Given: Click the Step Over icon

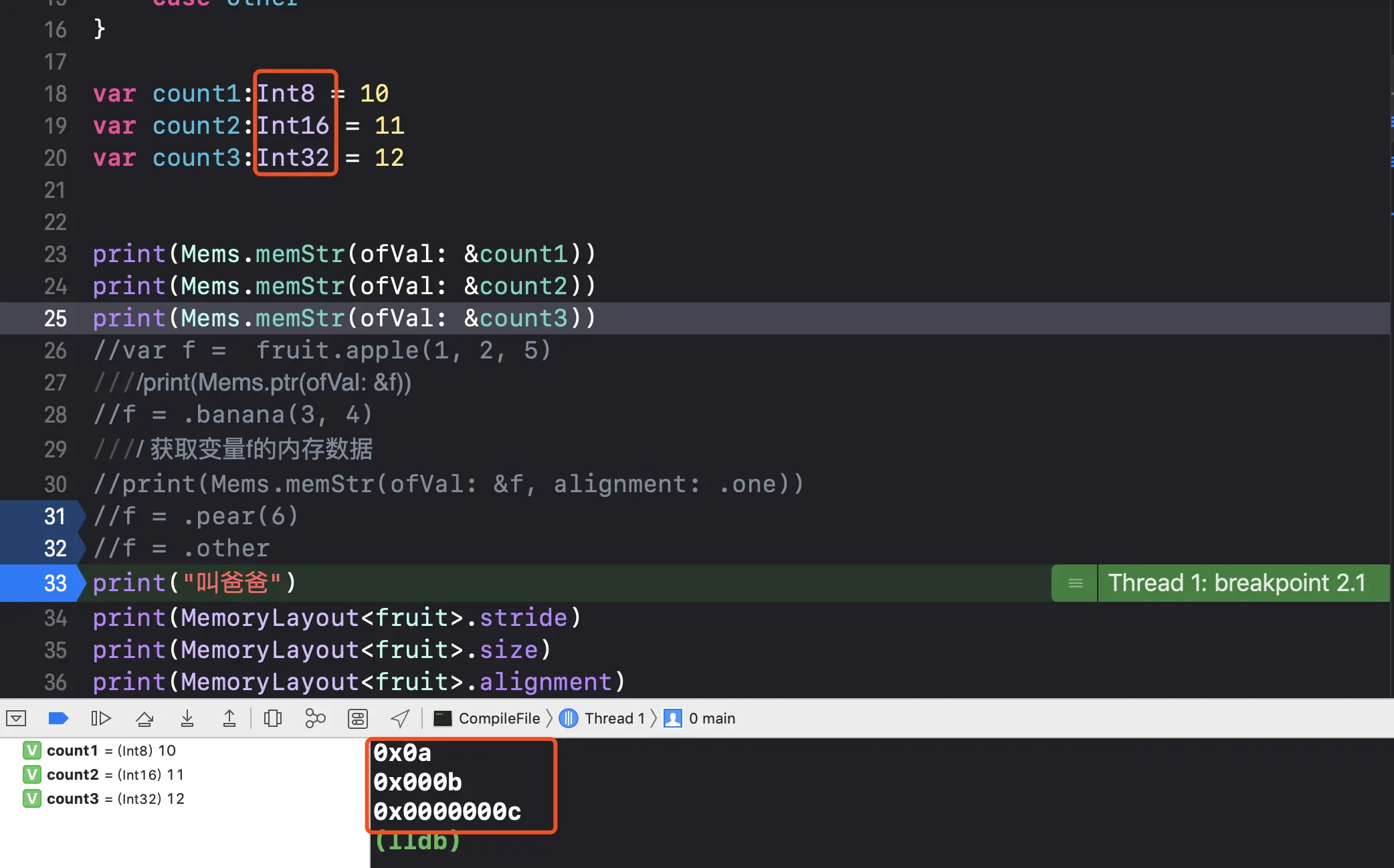Looking at the screenshot, I should tap(144, 718).
